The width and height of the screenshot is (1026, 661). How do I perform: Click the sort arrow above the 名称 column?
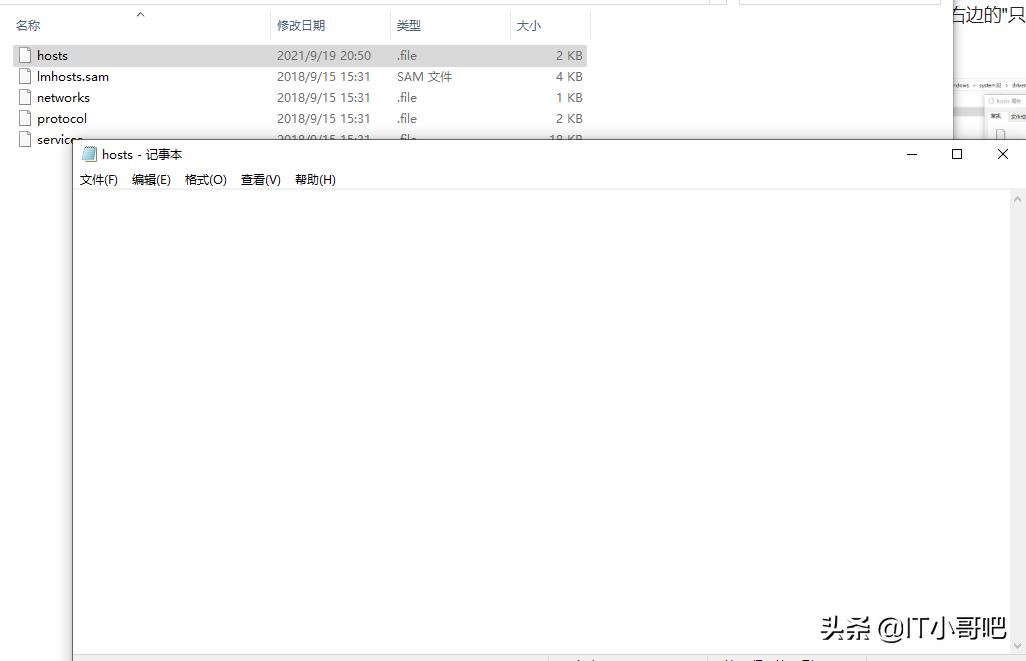point(140,14)
